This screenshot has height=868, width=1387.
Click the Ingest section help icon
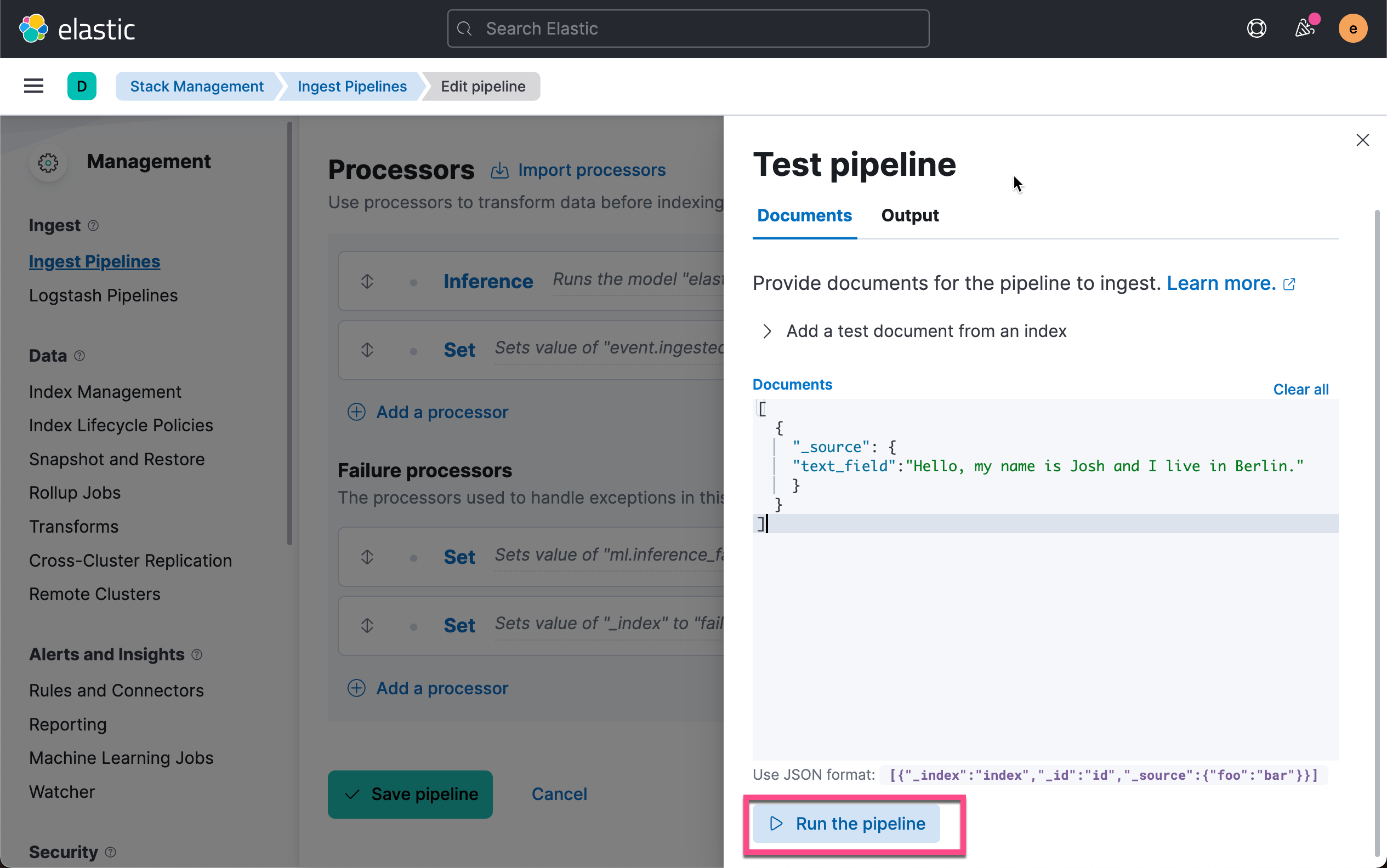pyautogui.click(x=93, y=226)
